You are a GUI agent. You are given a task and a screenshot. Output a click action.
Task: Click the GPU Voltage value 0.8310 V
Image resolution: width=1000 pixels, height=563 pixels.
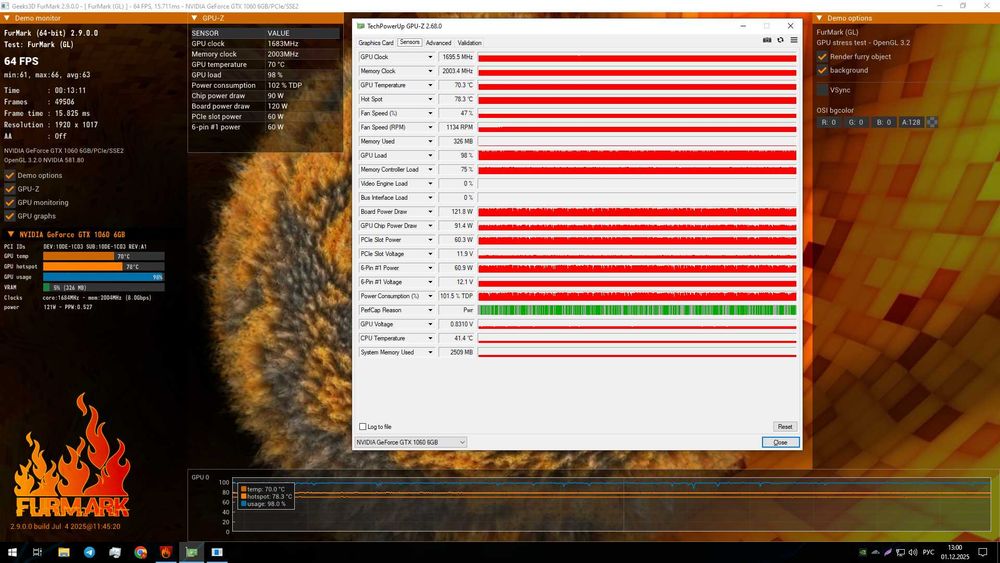pos(457,324)
